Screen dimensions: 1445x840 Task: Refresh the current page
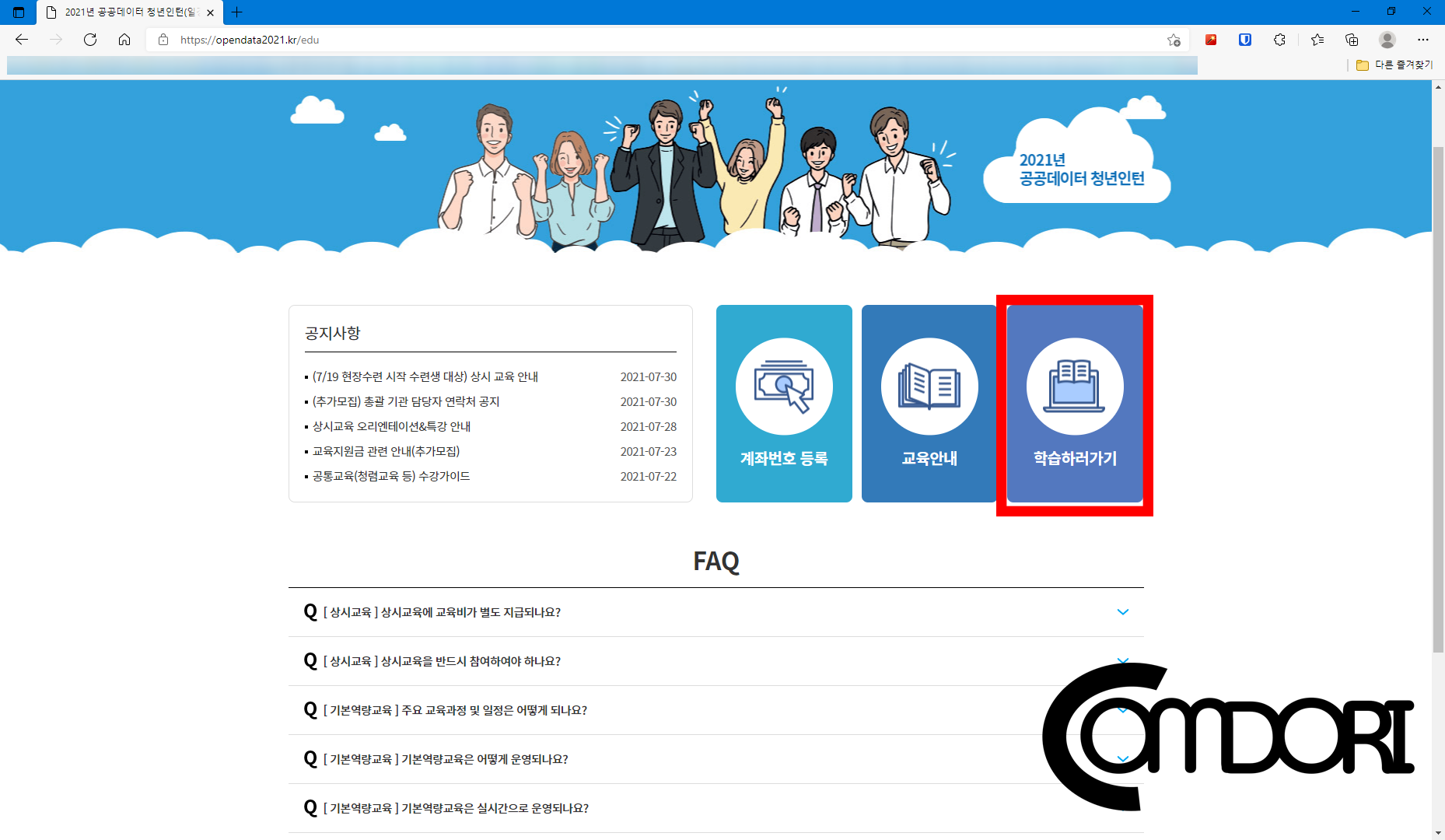coord(90,40)
